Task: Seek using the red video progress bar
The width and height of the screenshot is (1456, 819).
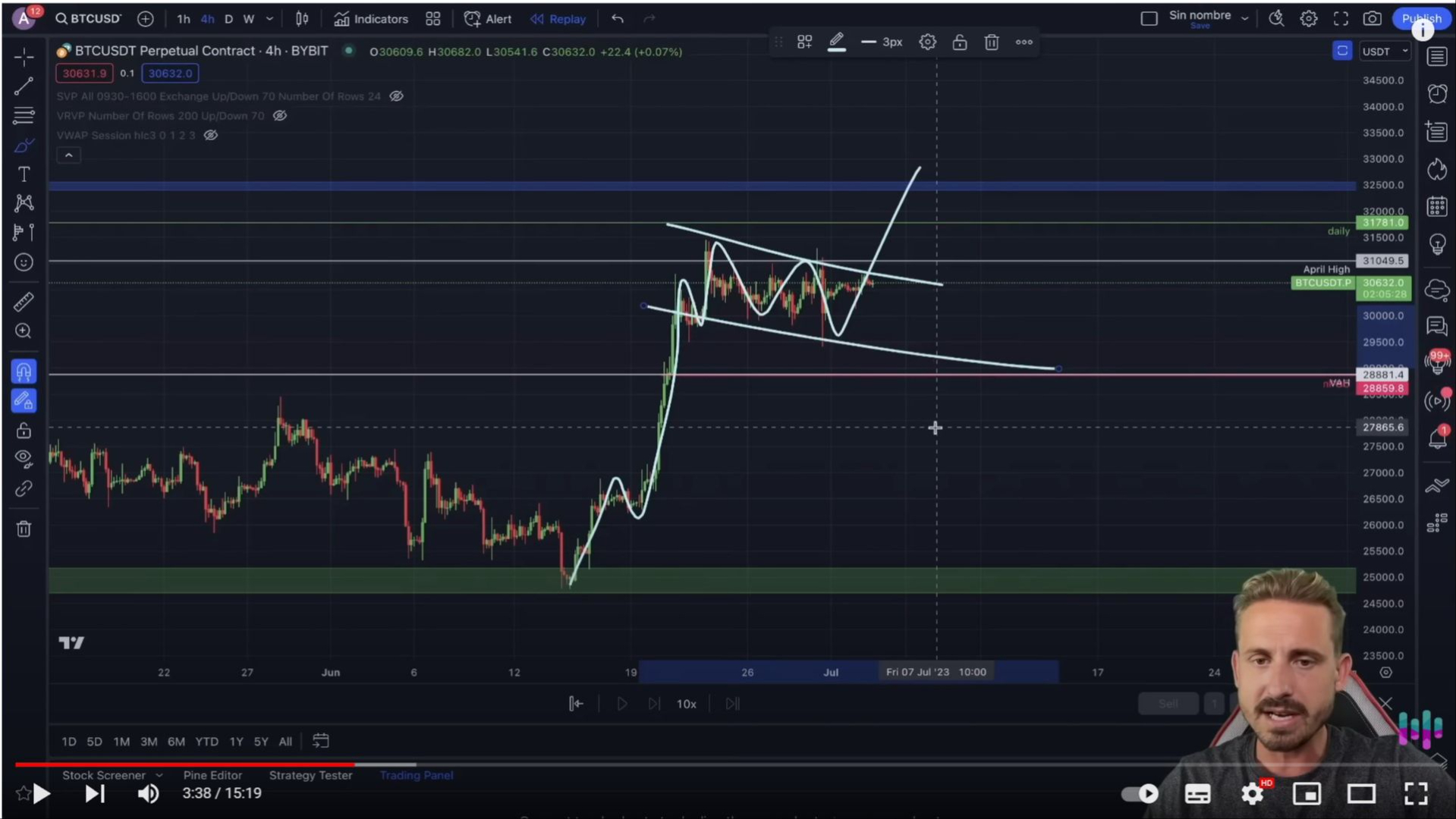Action: coord(184,764)
